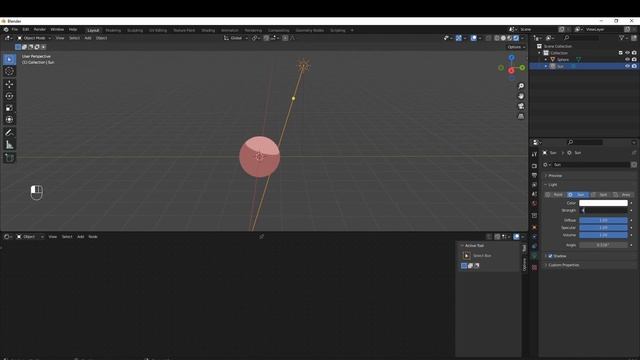This screenshot has width=640, height=360.
Task: Click the Blender logo menu icon
Action: point(6,29)
